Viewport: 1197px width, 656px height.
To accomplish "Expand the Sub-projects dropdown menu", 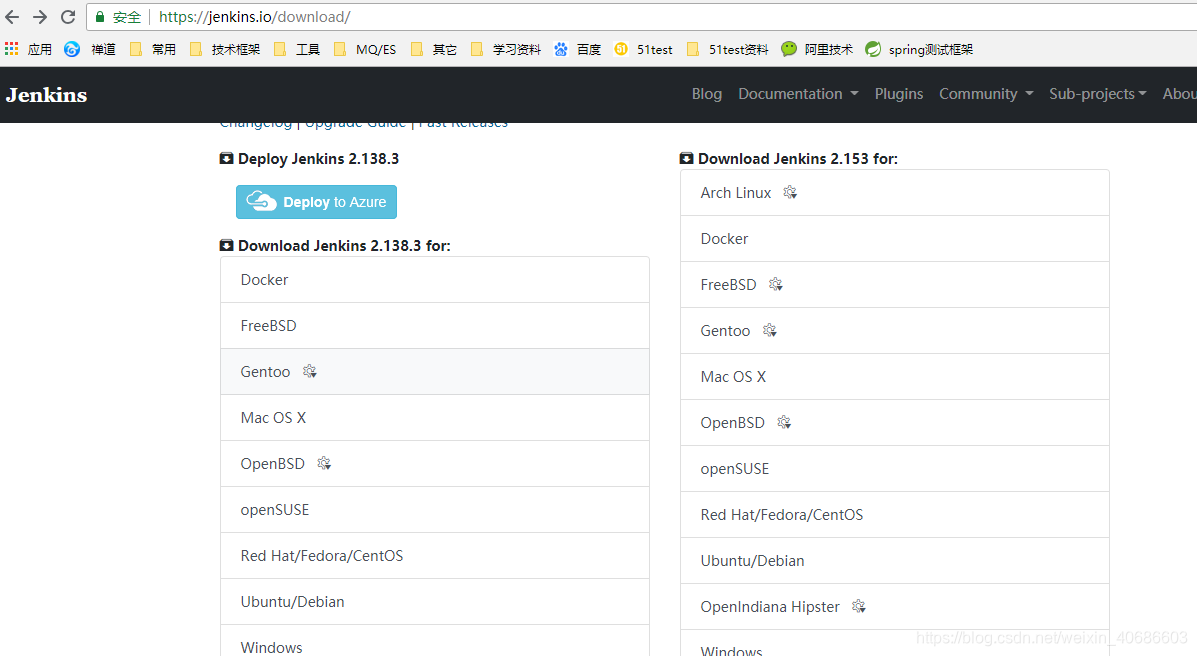I will (1097, 94).
